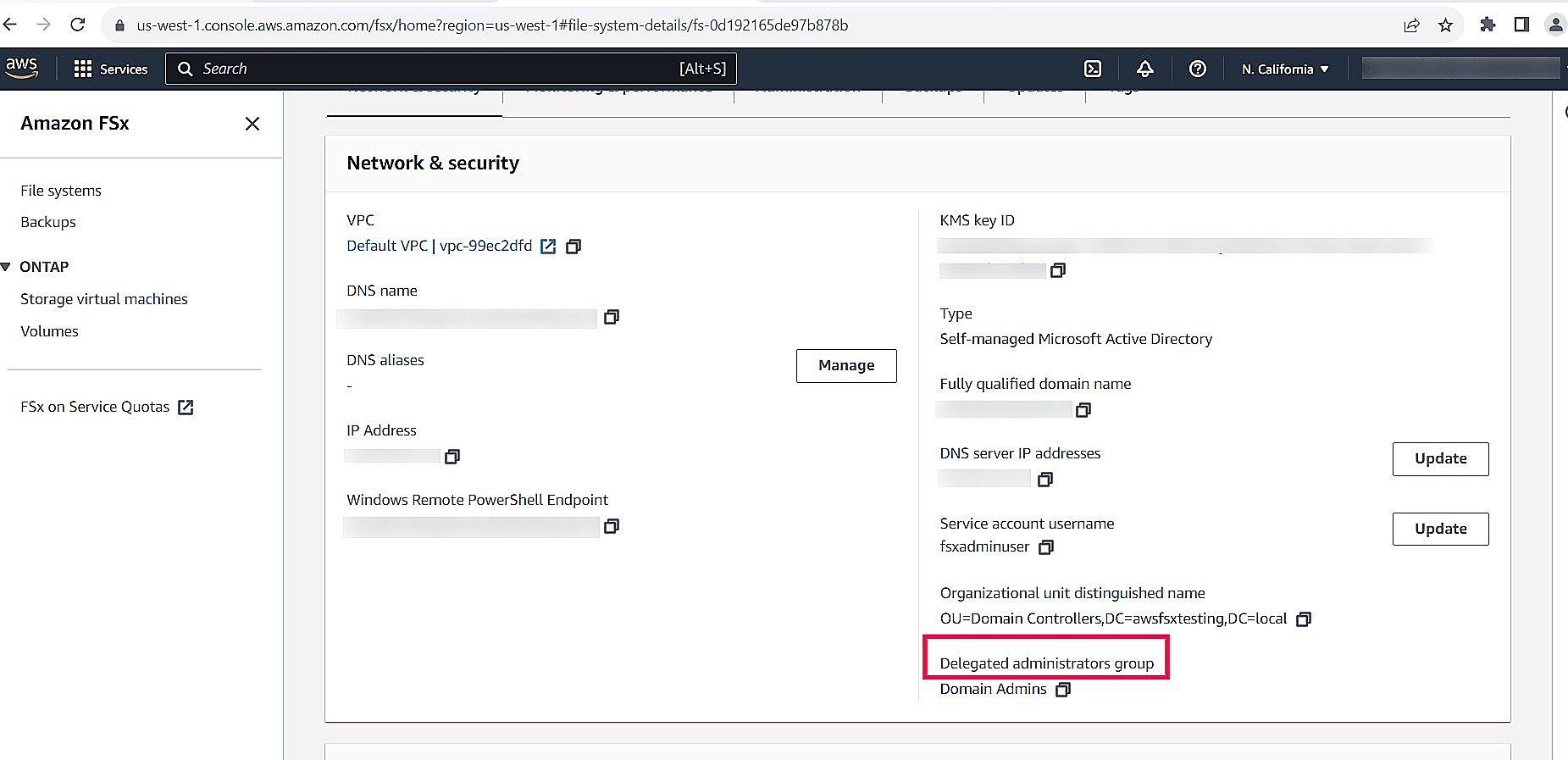Open the Default VPC vpc-99ec2dfd link
This screenshot has height=760, width=1568.
tap(440, 246)
